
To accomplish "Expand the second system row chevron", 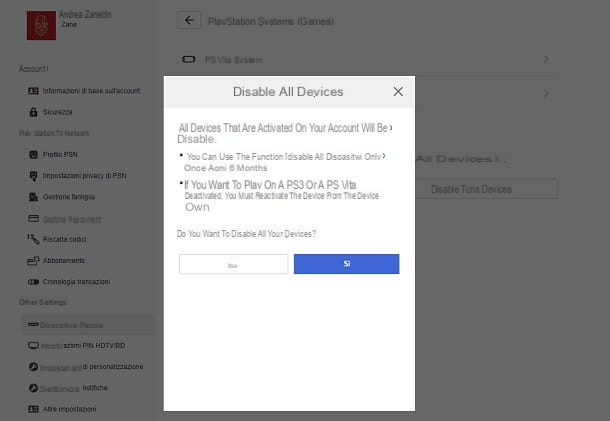I will coord(546,93).
